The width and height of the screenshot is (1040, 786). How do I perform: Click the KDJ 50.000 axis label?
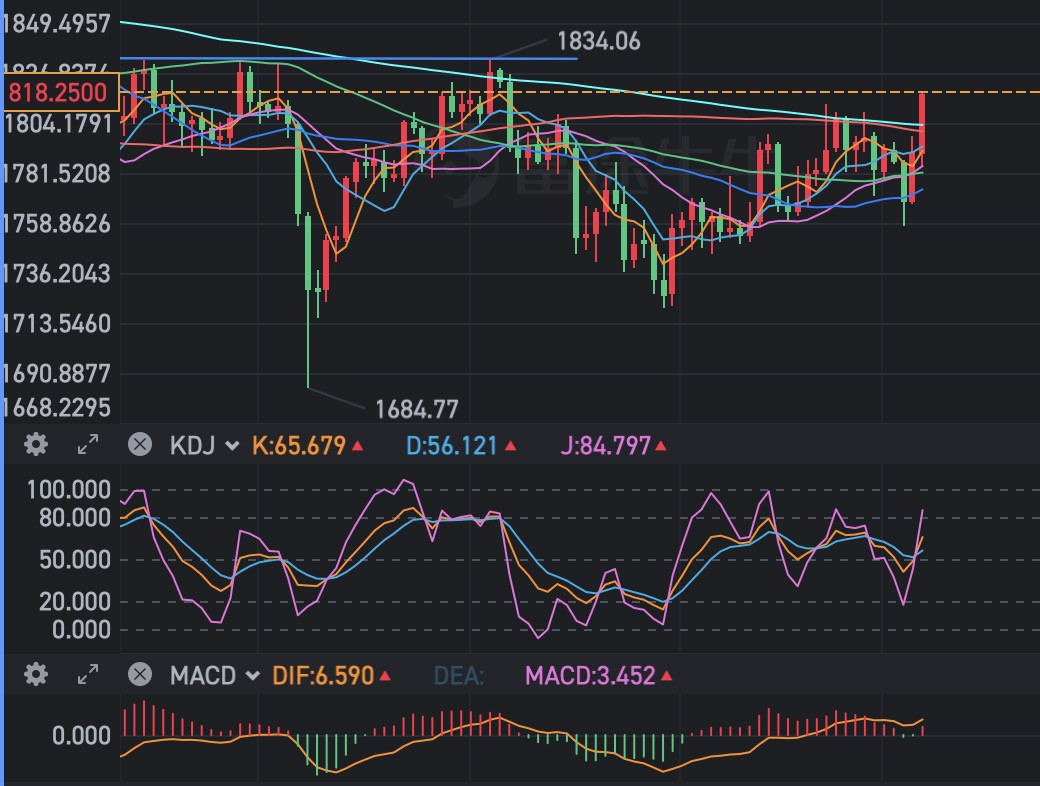click(74, 559)
